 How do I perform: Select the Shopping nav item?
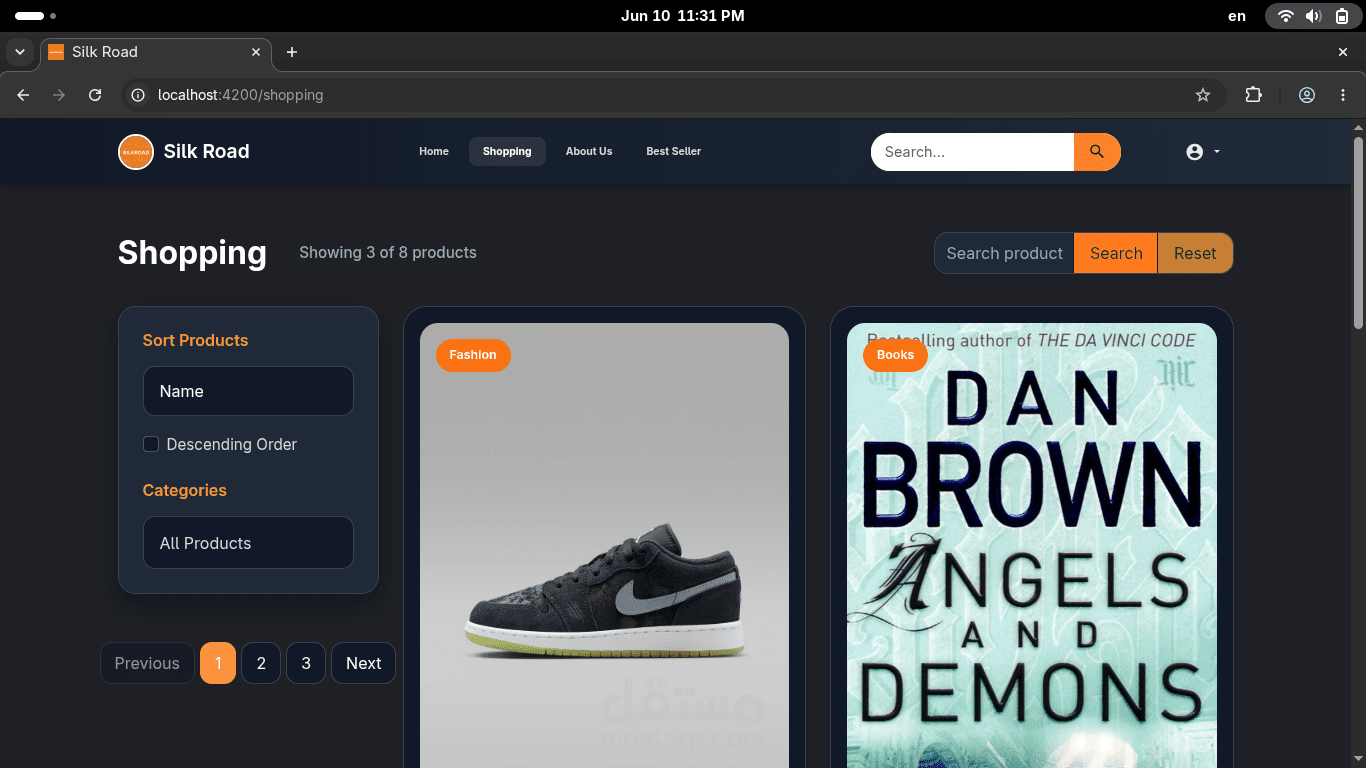tap(507, 152)
